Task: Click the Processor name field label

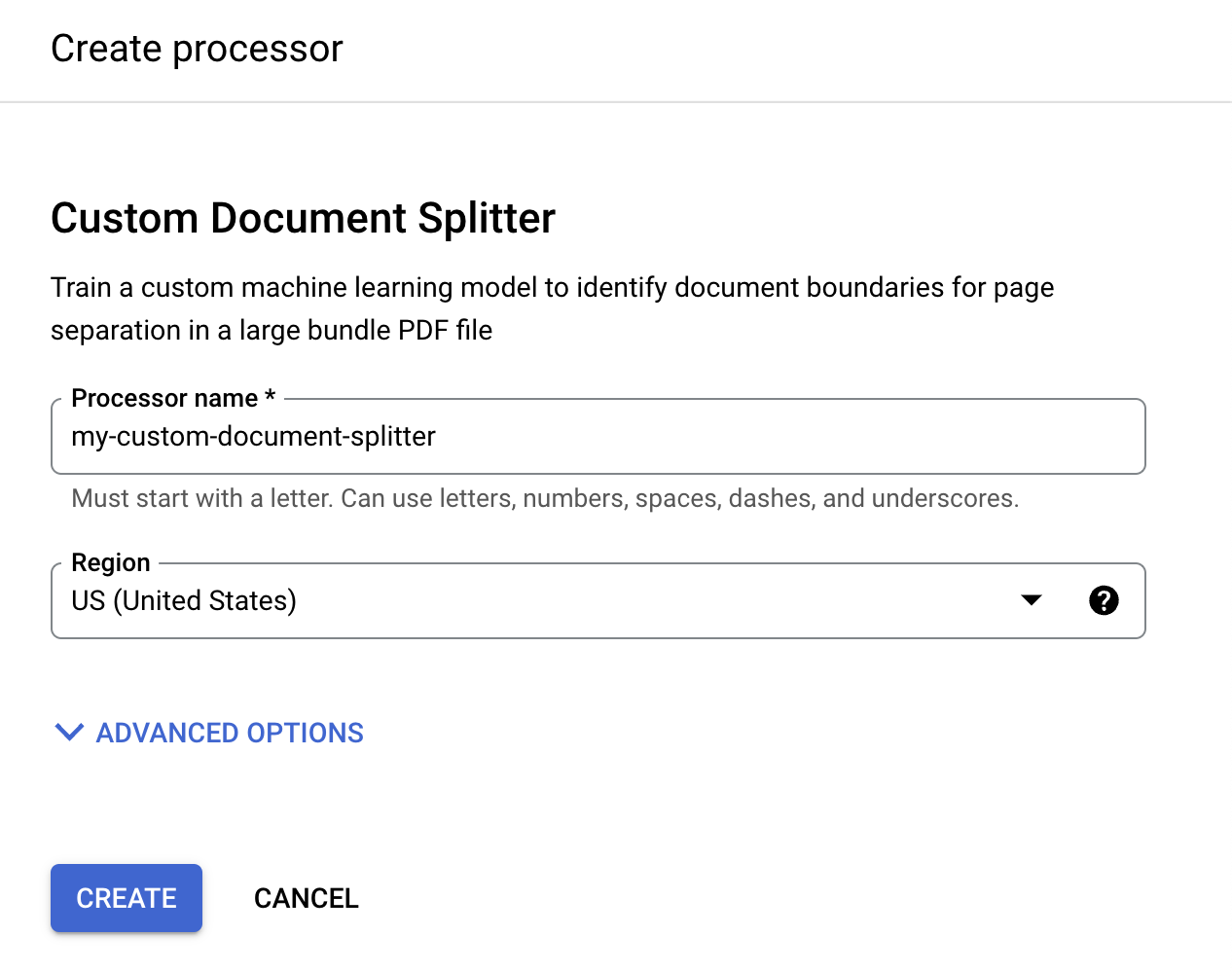Action: tap(164, 398)
